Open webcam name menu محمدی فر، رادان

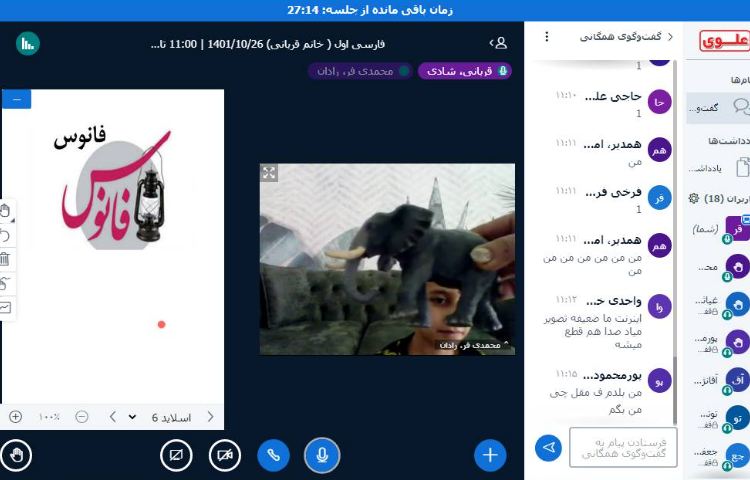(474, 345)
